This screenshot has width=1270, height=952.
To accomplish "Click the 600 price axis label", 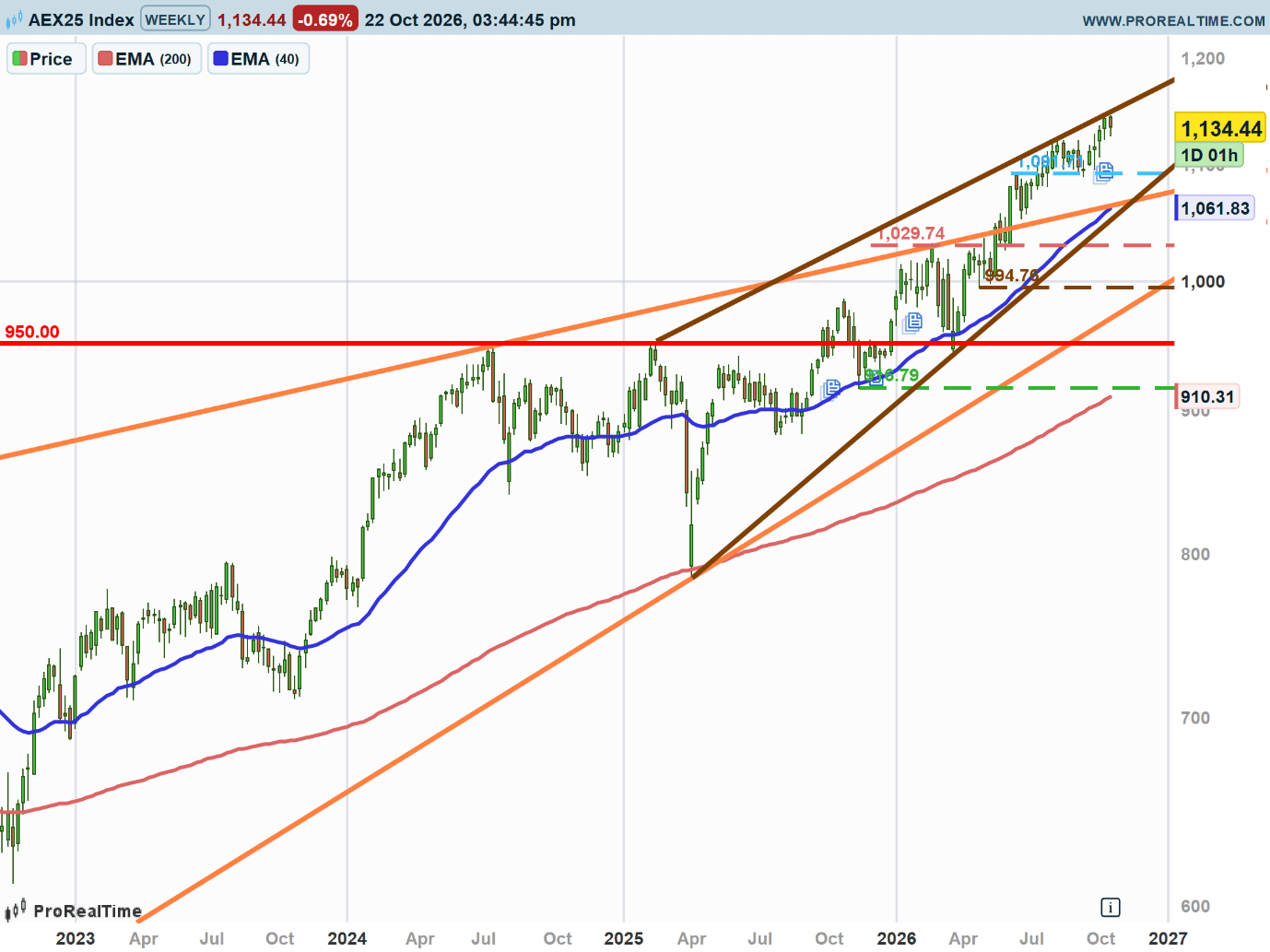I will coord(1195,906).
